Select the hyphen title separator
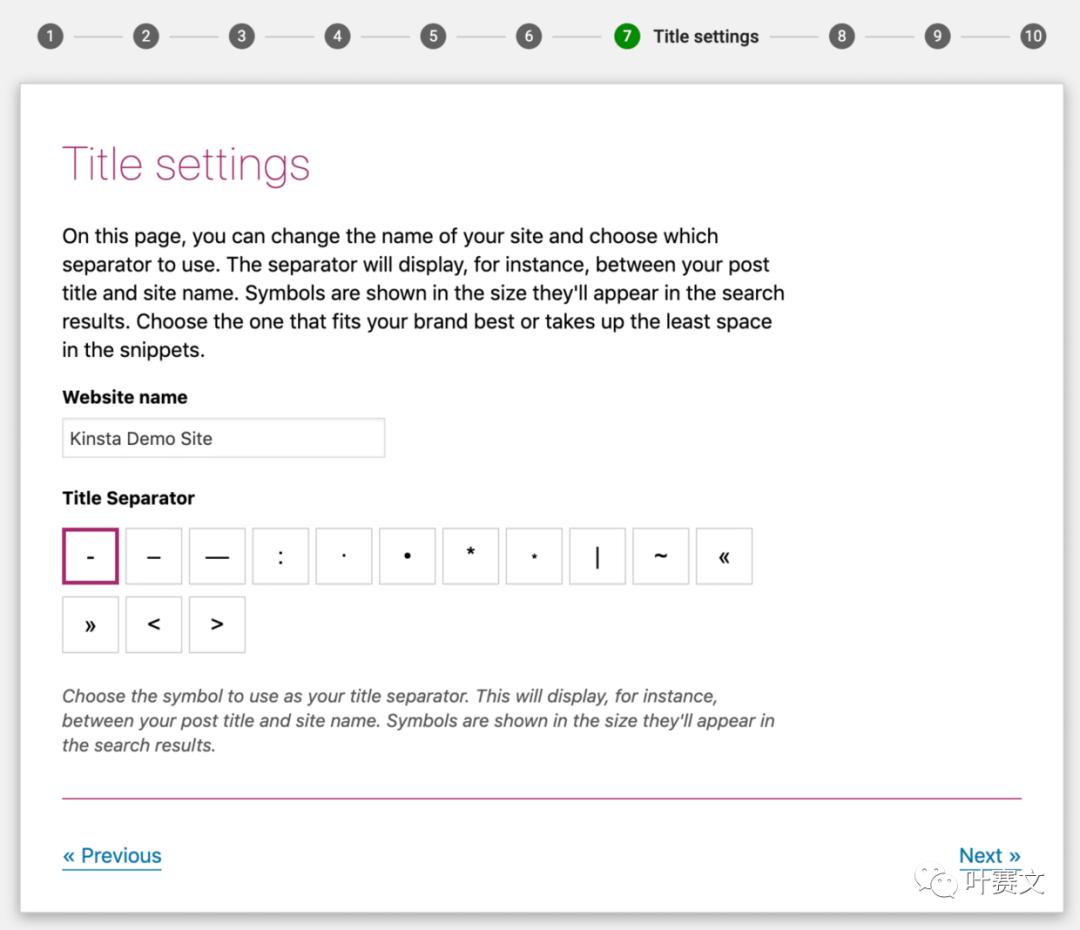This screenshot has width=1080, height=930. point(90,556)
